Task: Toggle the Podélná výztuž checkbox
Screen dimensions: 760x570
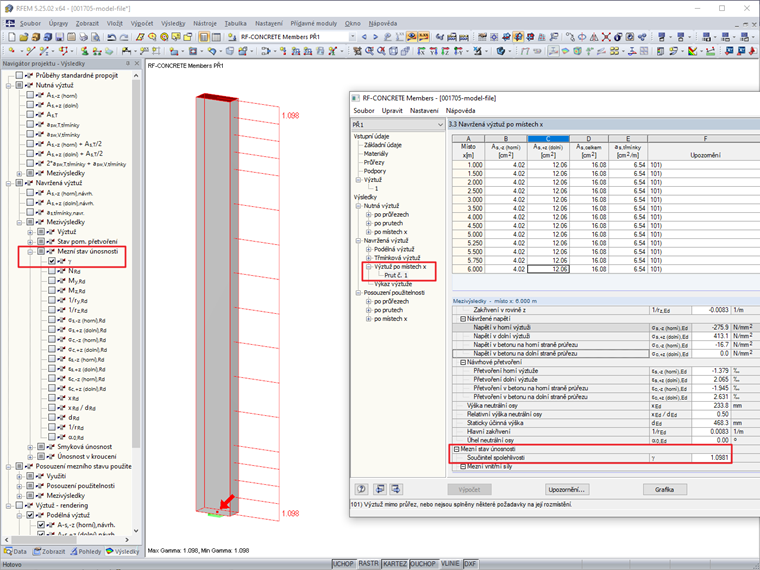Action: (30, 515)
